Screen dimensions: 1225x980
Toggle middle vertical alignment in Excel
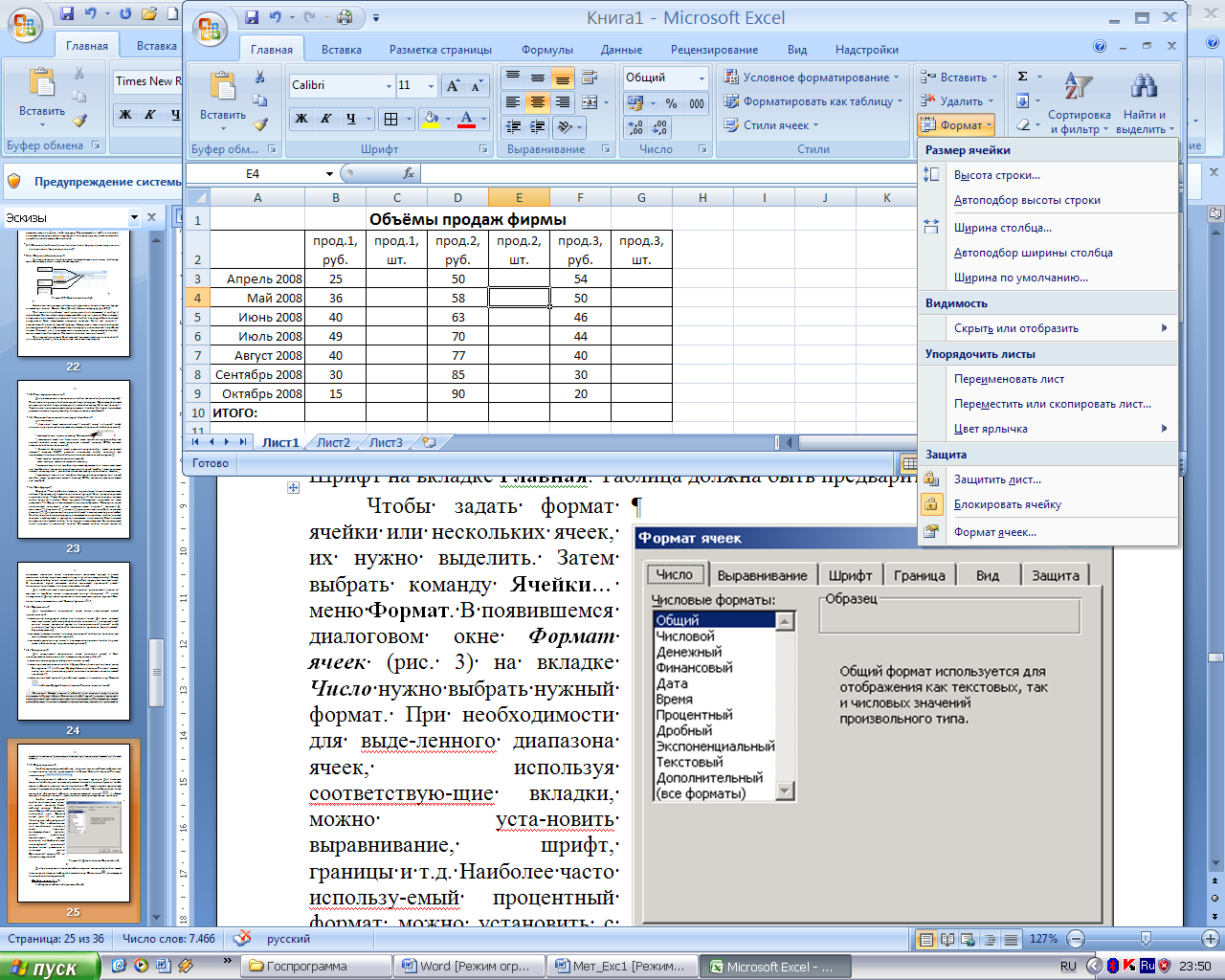tap(538, 78)
